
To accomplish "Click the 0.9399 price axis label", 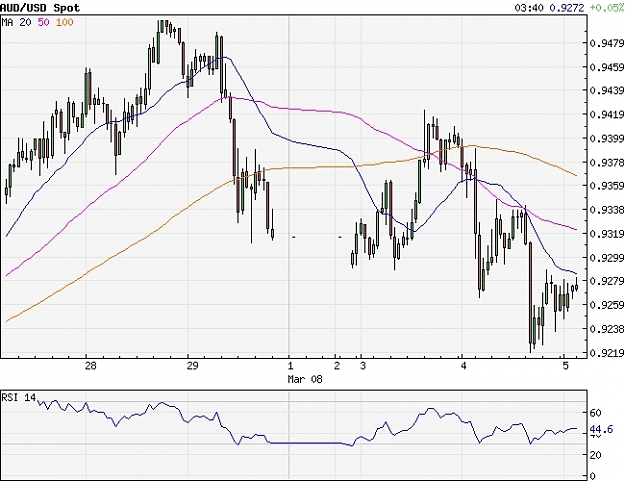I will coord(606,139).
